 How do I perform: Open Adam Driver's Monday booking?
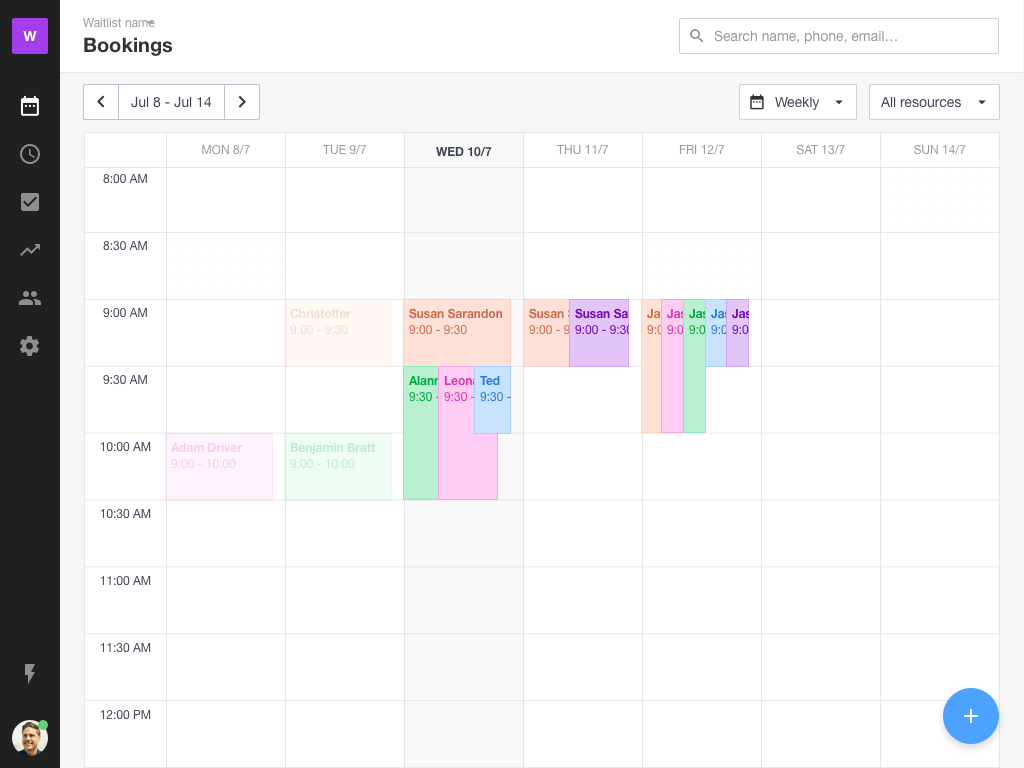(x=219, y=466)
